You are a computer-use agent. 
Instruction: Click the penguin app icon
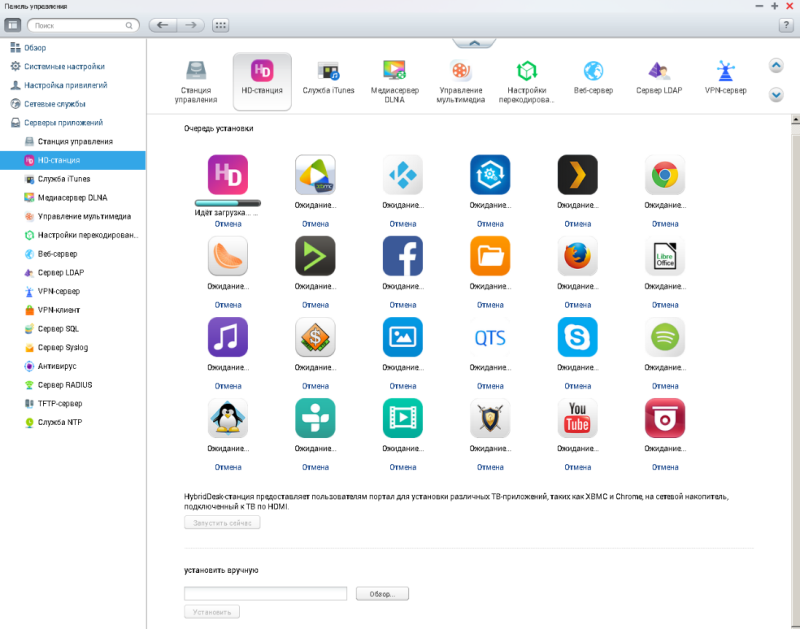tap(228, 418)
